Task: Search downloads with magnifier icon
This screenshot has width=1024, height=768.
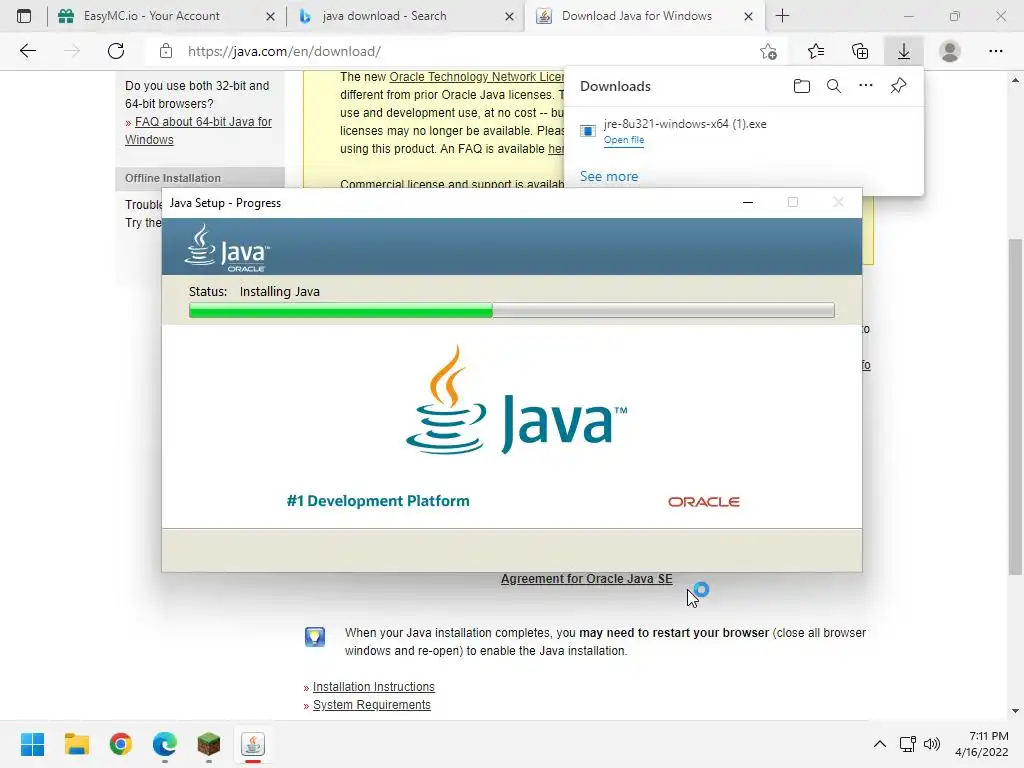Action: [834, 86]
